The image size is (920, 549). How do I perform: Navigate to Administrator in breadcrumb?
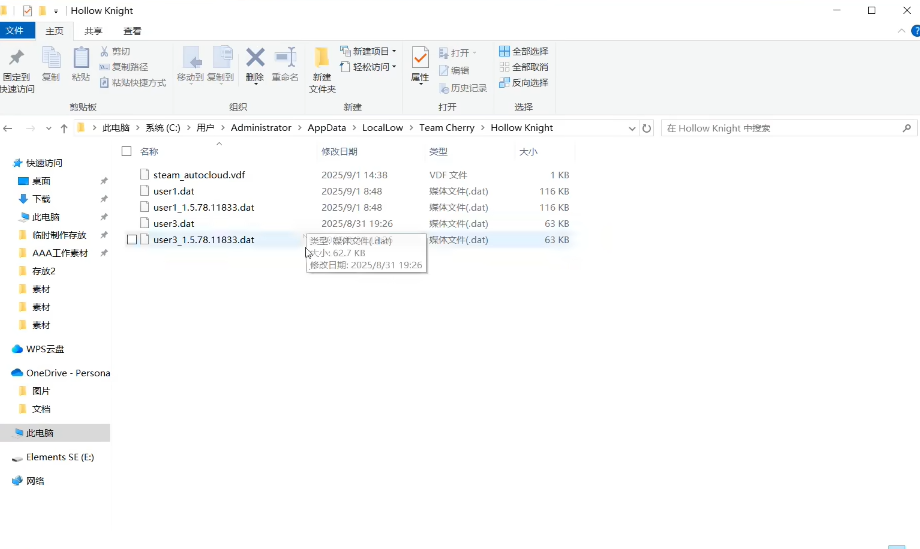point(261,128)
